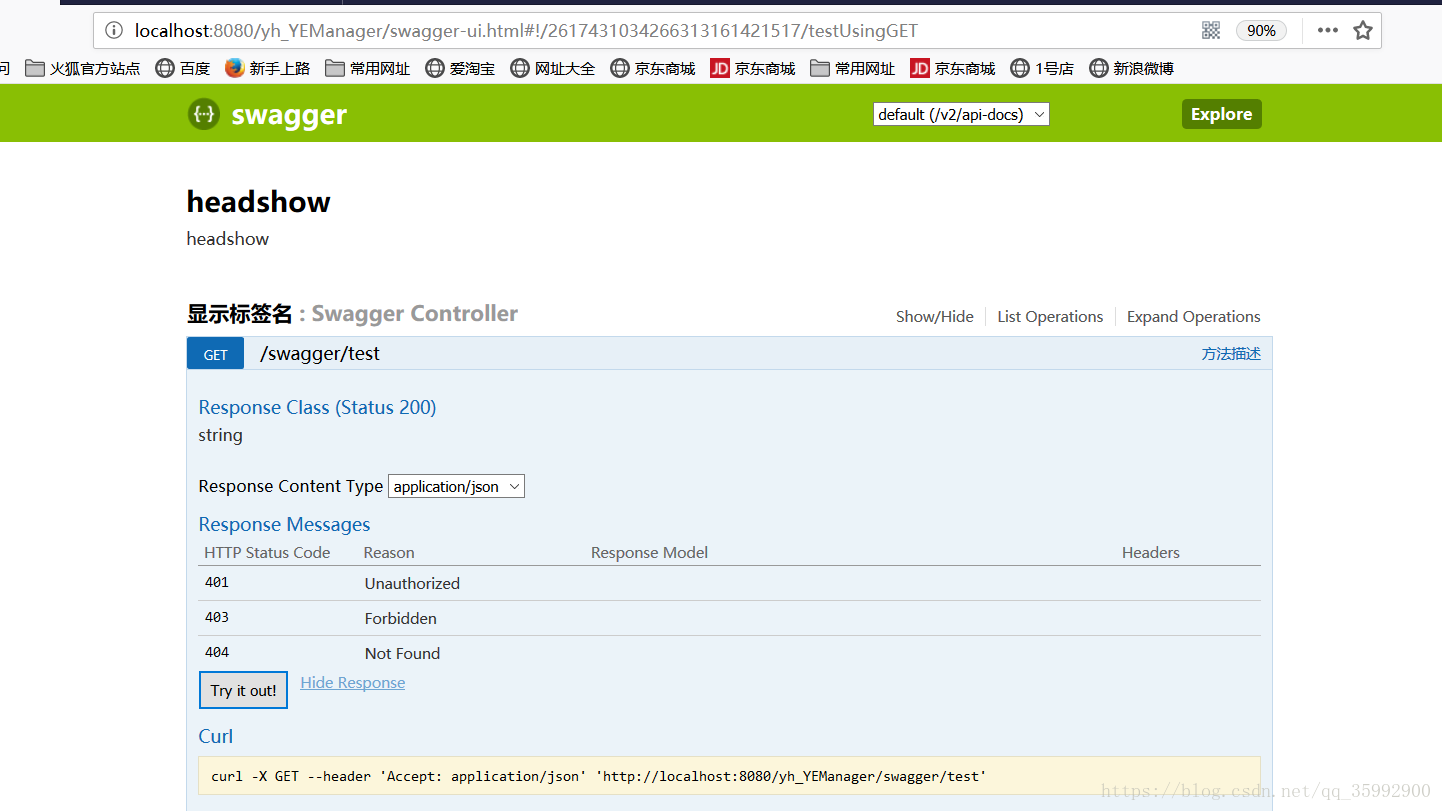Click the curl command code block
The width and height of the screenshot is (1442, 811).
[729, 776]
